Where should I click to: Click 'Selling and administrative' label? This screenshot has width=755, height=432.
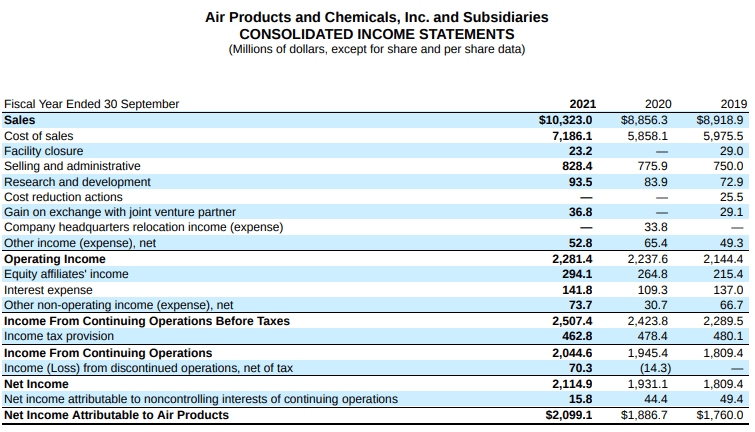(72, 166)
